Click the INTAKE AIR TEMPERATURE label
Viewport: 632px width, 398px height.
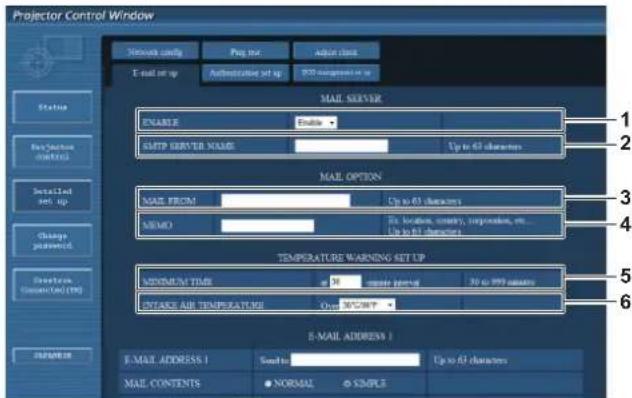pyautogui.click(x=203, y=305)
